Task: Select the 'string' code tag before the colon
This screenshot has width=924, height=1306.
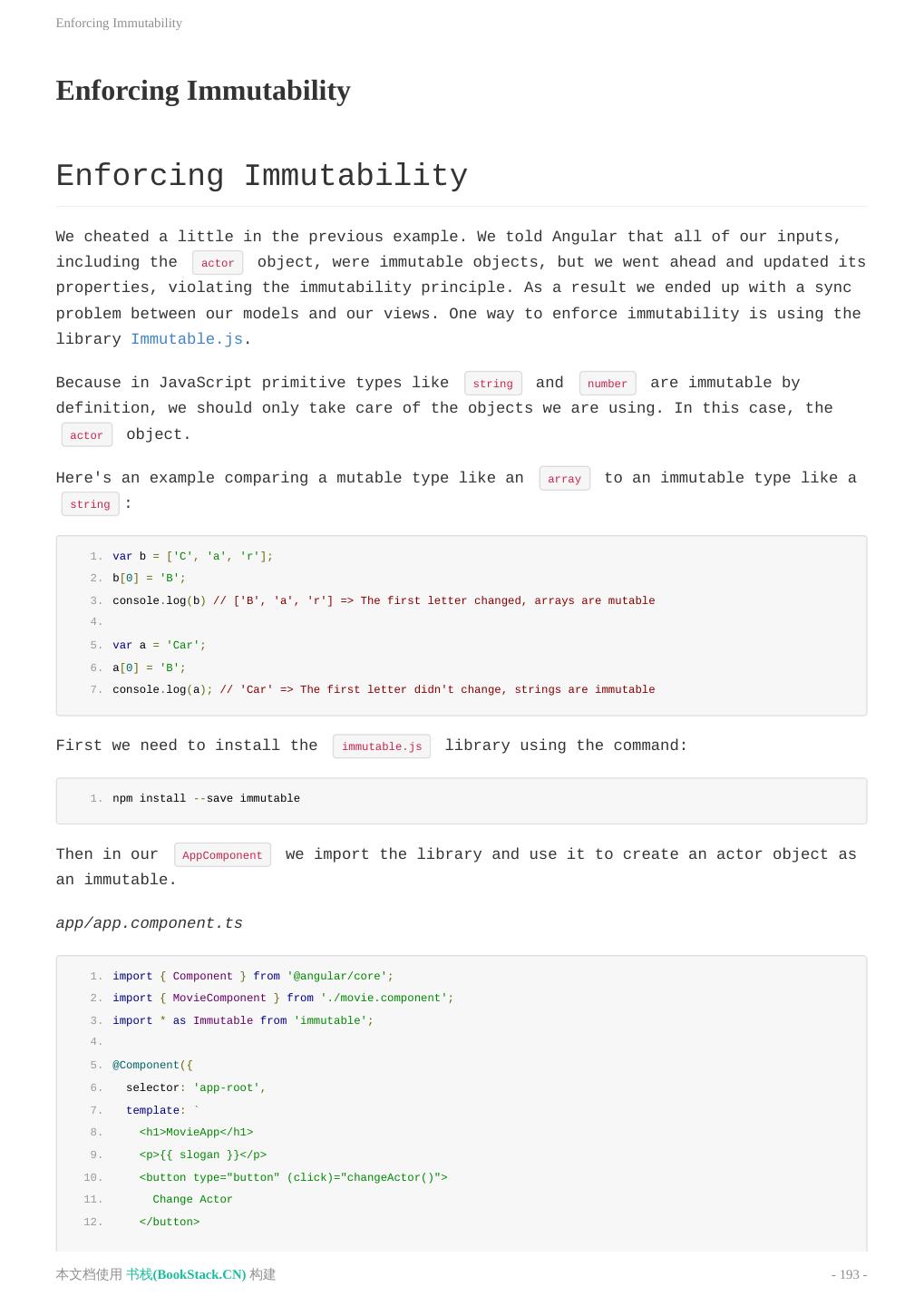Action: 90,504
